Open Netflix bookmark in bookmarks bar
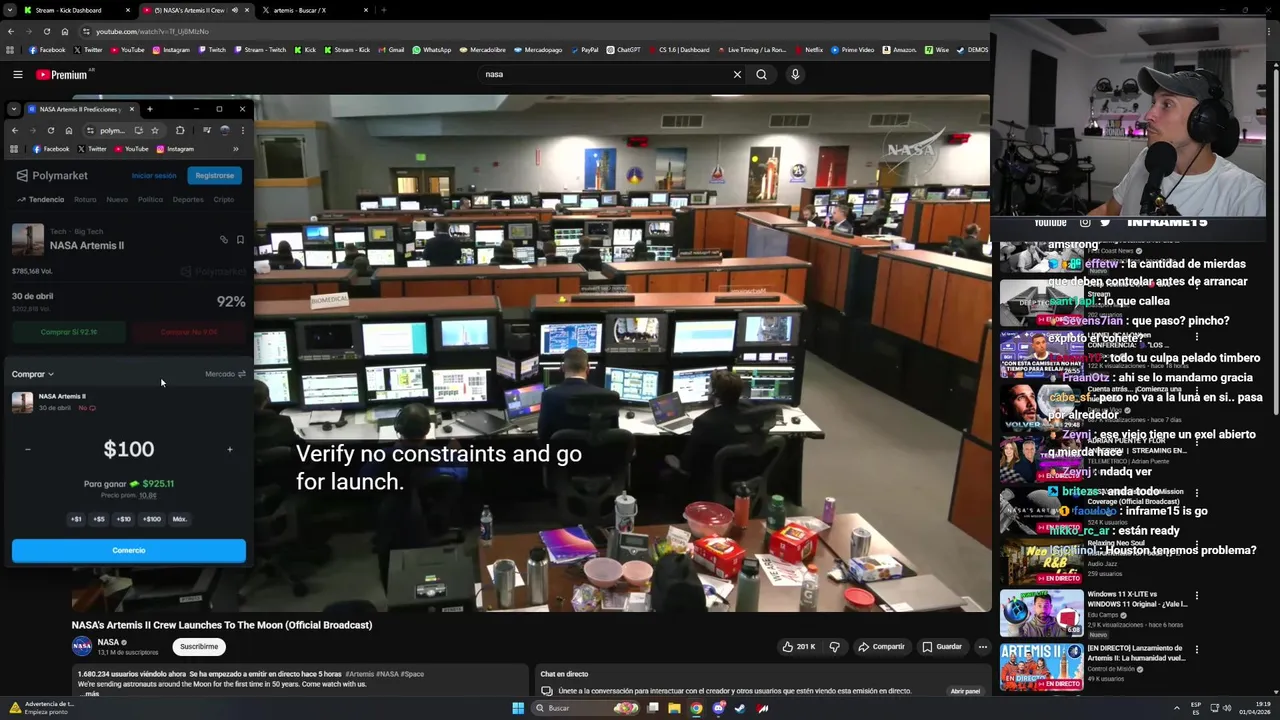This screenshot has width=1280, height=720. 808,50
